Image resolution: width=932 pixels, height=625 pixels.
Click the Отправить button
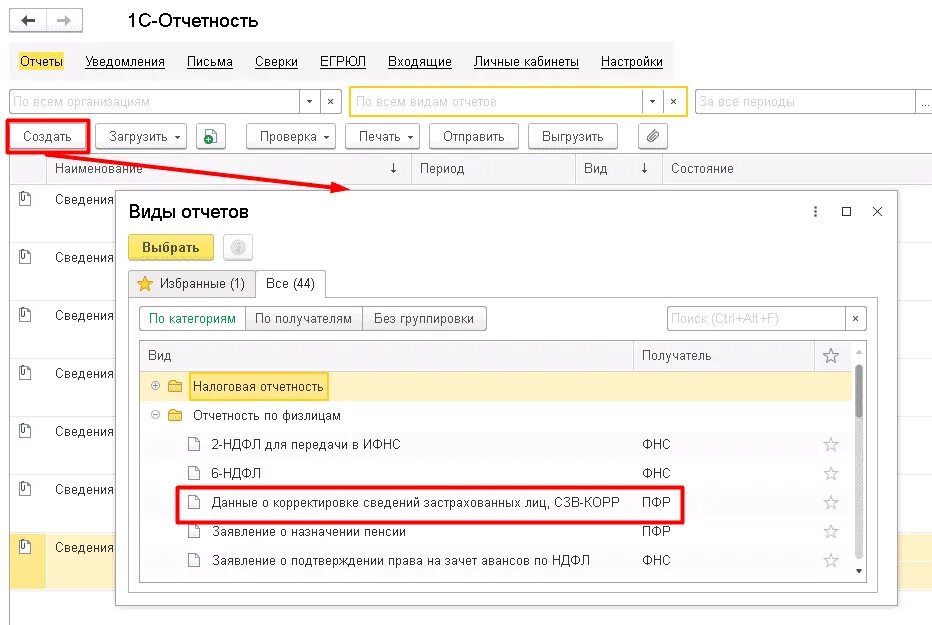click(x=474, y=137)
